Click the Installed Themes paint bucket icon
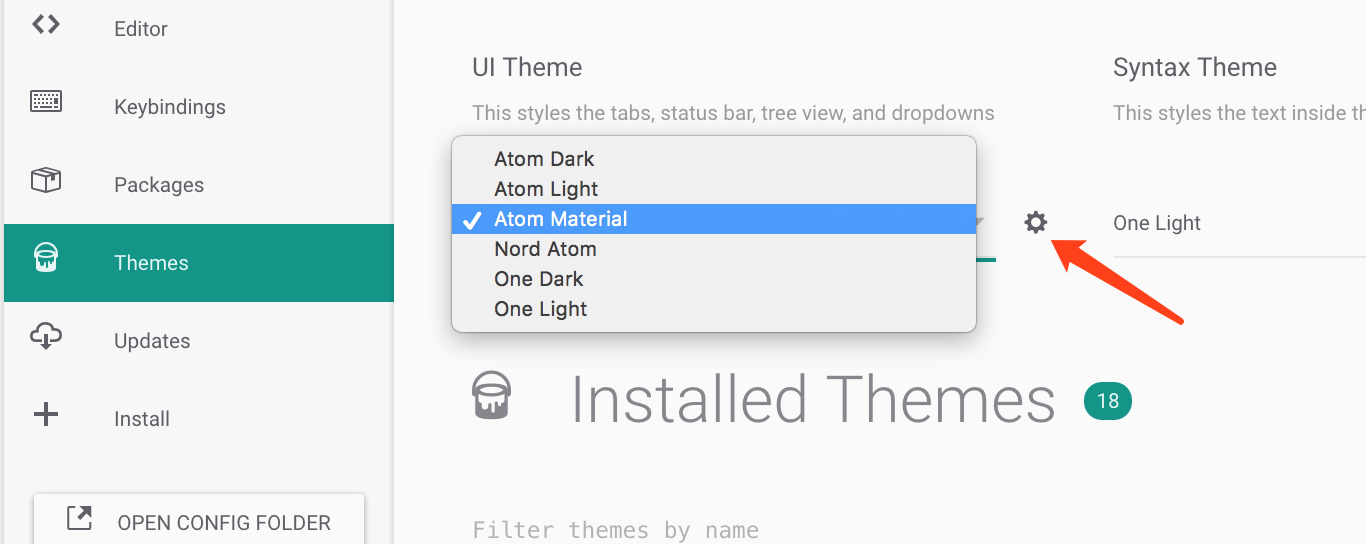The width and height of the screenshot is (1366, 544). pyautogui.click(x=491, y=394)
